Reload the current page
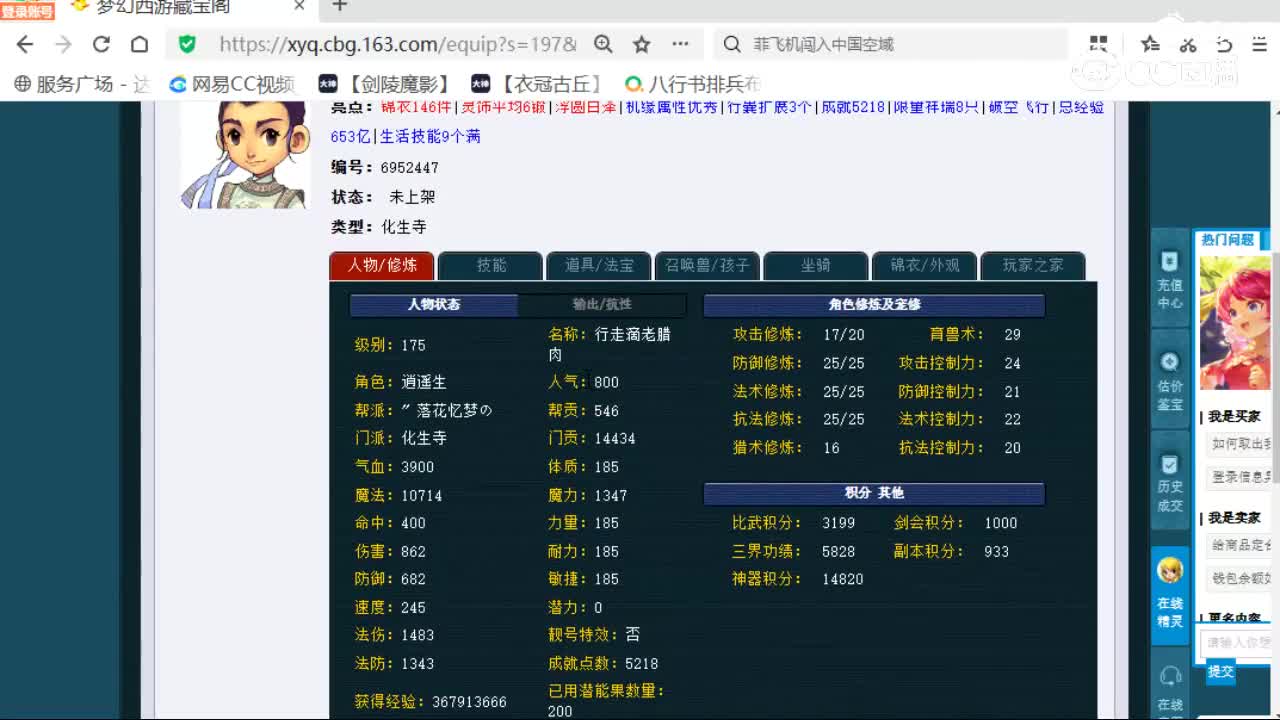The width and height of the screenshot is (1280, 720). (x=101, y=44)
